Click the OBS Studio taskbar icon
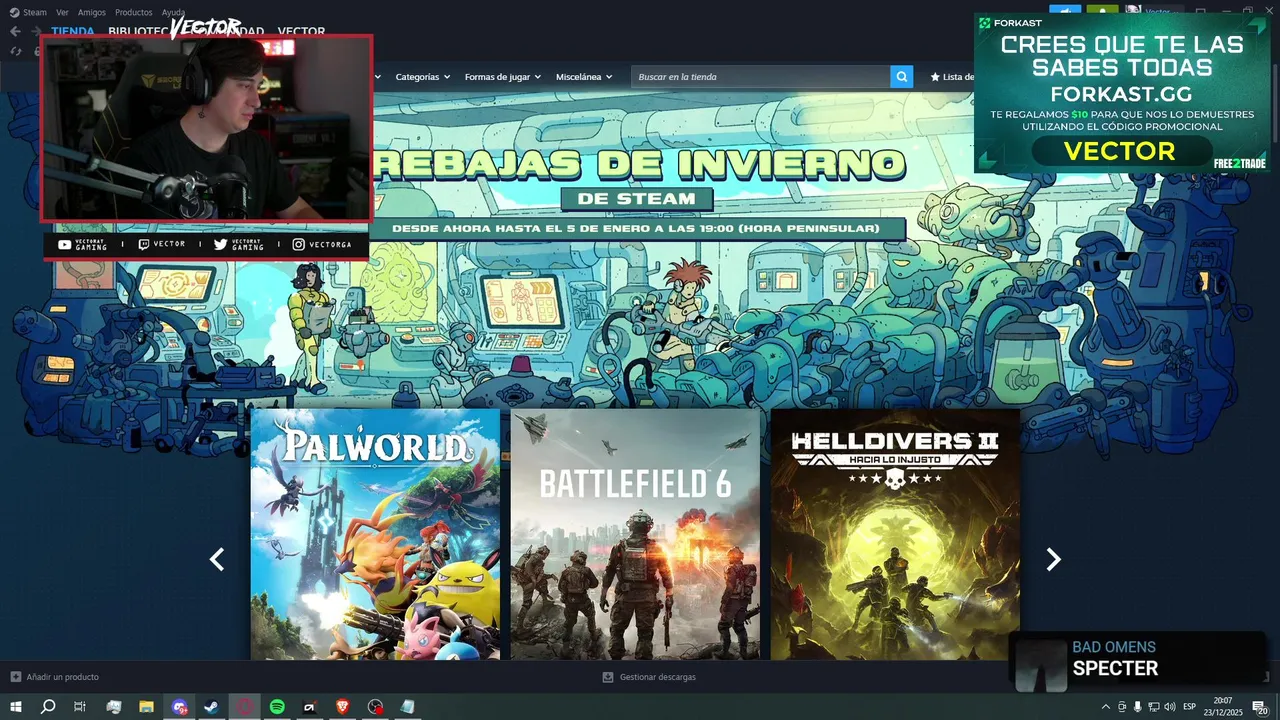The height and width of the screenshot is (720, 1280). click(x=375, y=707)
